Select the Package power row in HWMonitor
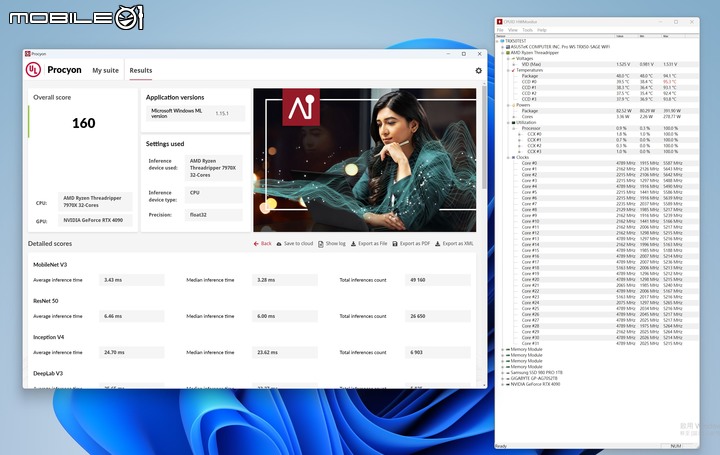The height and width of the screenshot is (455, 720). tap(597, 111)
